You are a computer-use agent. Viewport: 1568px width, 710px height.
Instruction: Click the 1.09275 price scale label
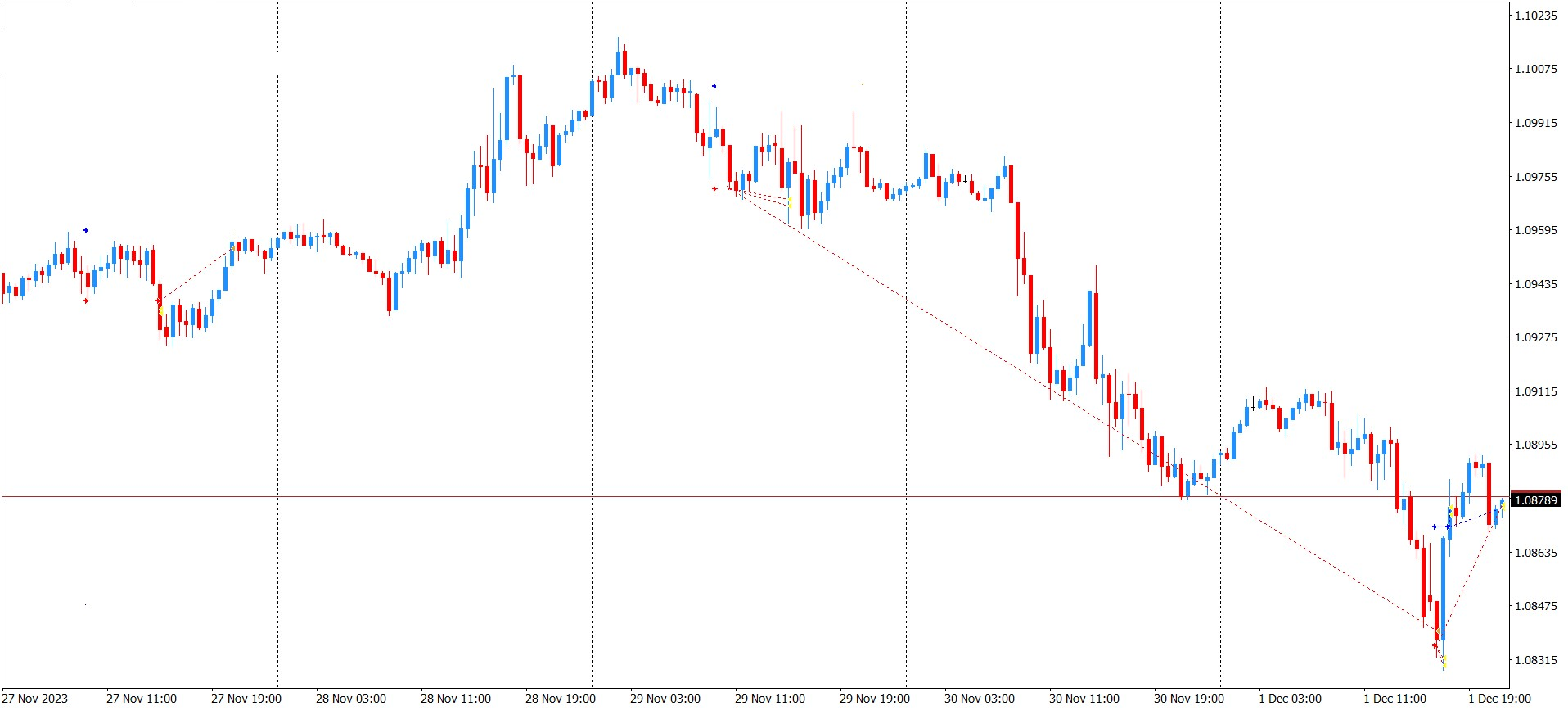click(x=1536, y=337)
